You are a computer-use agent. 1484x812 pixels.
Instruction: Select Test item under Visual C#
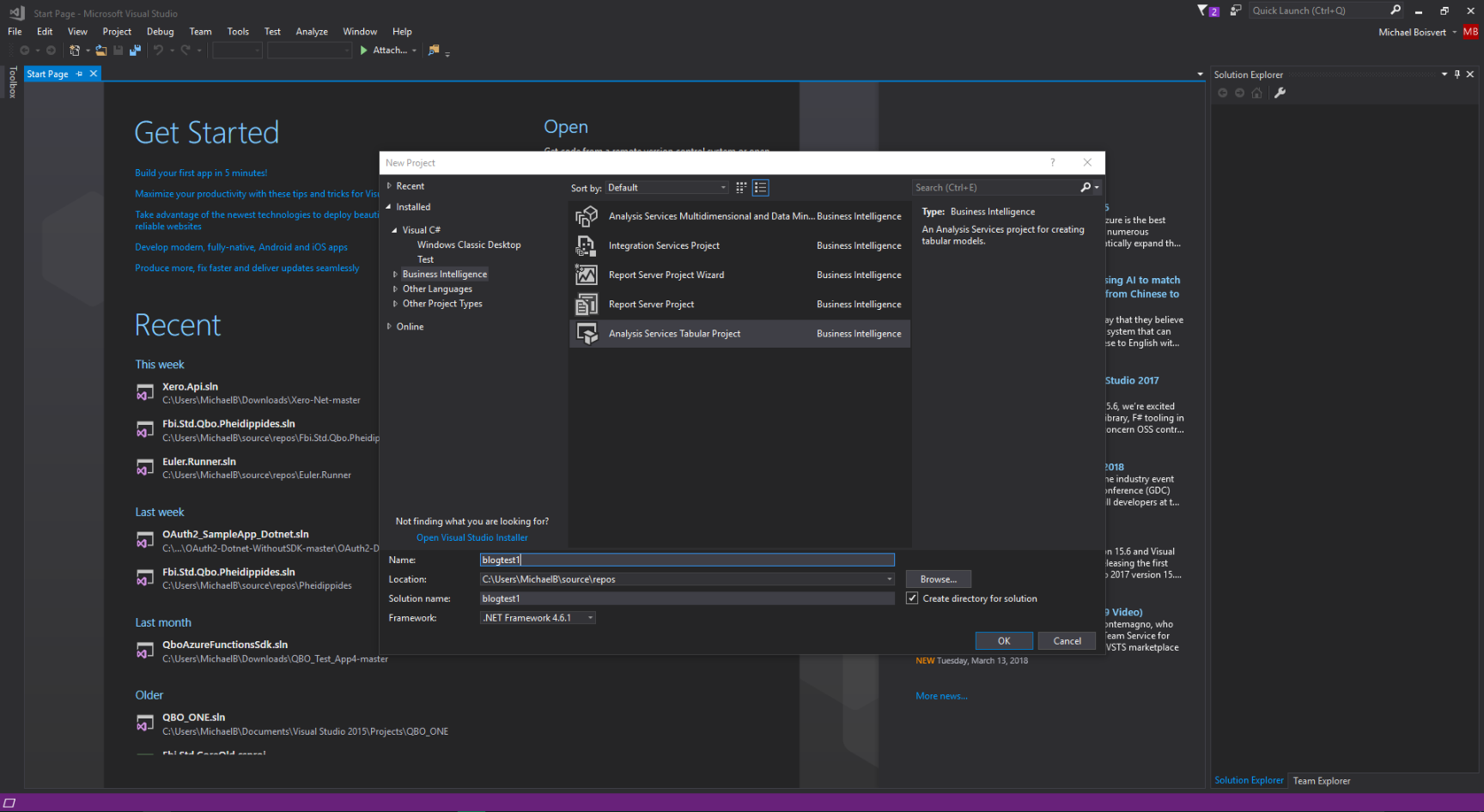click(x=425, y=259)
